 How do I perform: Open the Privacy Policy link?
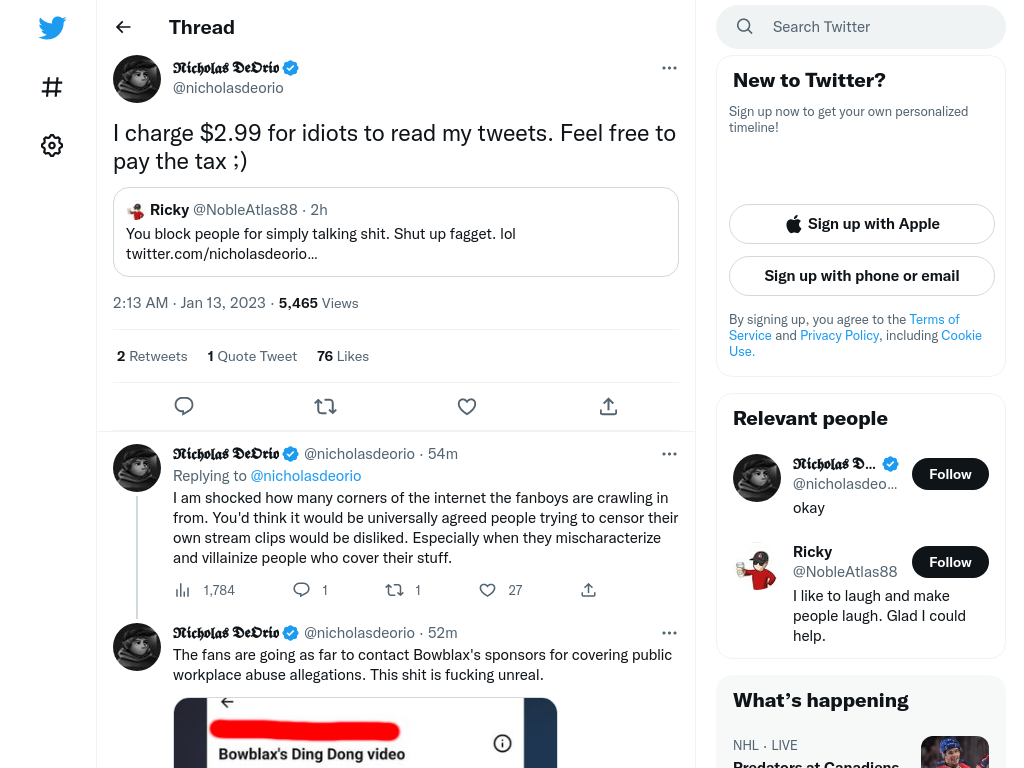point(840,336)
